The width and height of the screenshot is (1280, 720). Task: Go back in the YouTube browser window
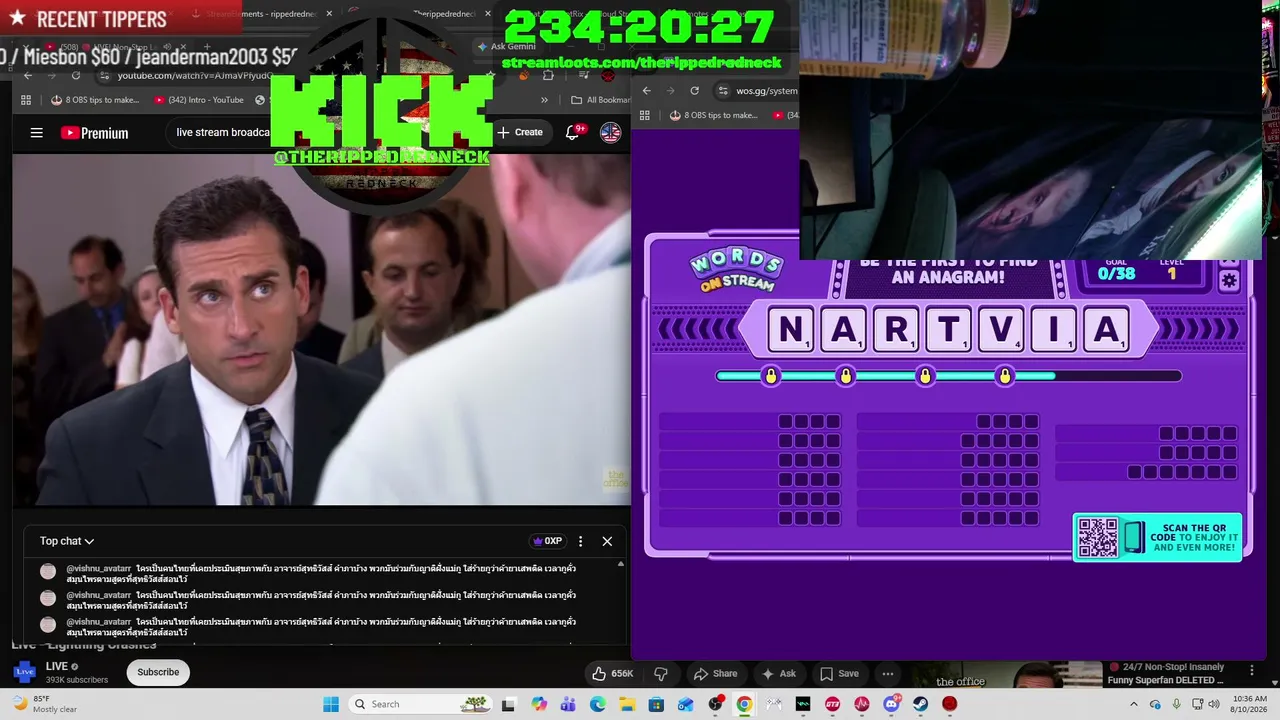click(x=28, y=75)
